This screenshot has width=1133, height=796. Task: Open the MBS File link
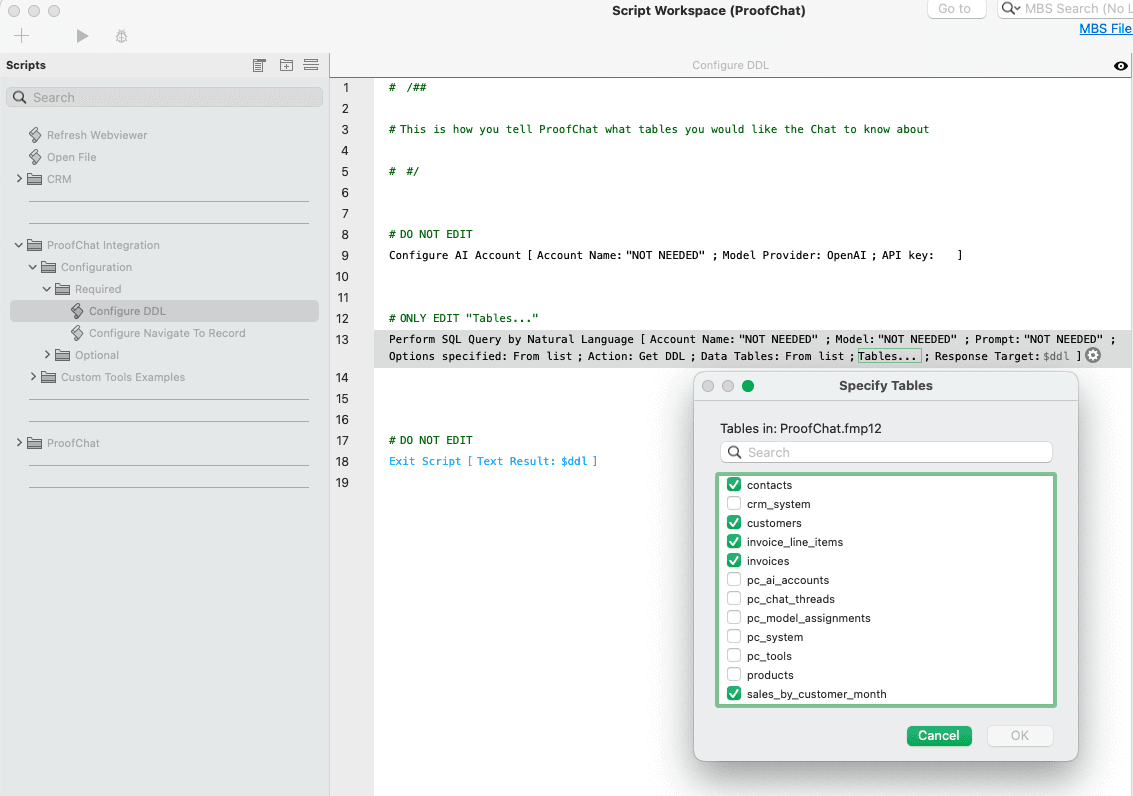coord(1104,28)
